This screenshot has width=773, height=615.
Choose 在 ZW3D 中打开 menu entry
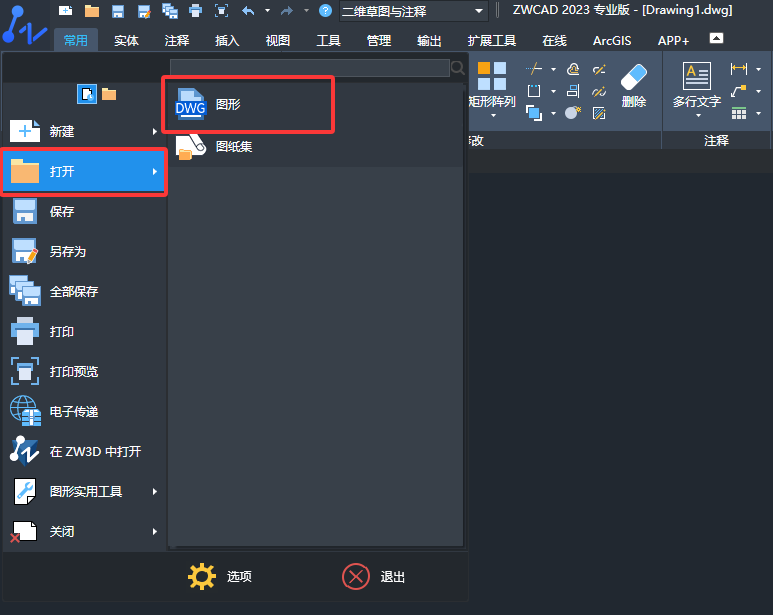click(83, 451)
